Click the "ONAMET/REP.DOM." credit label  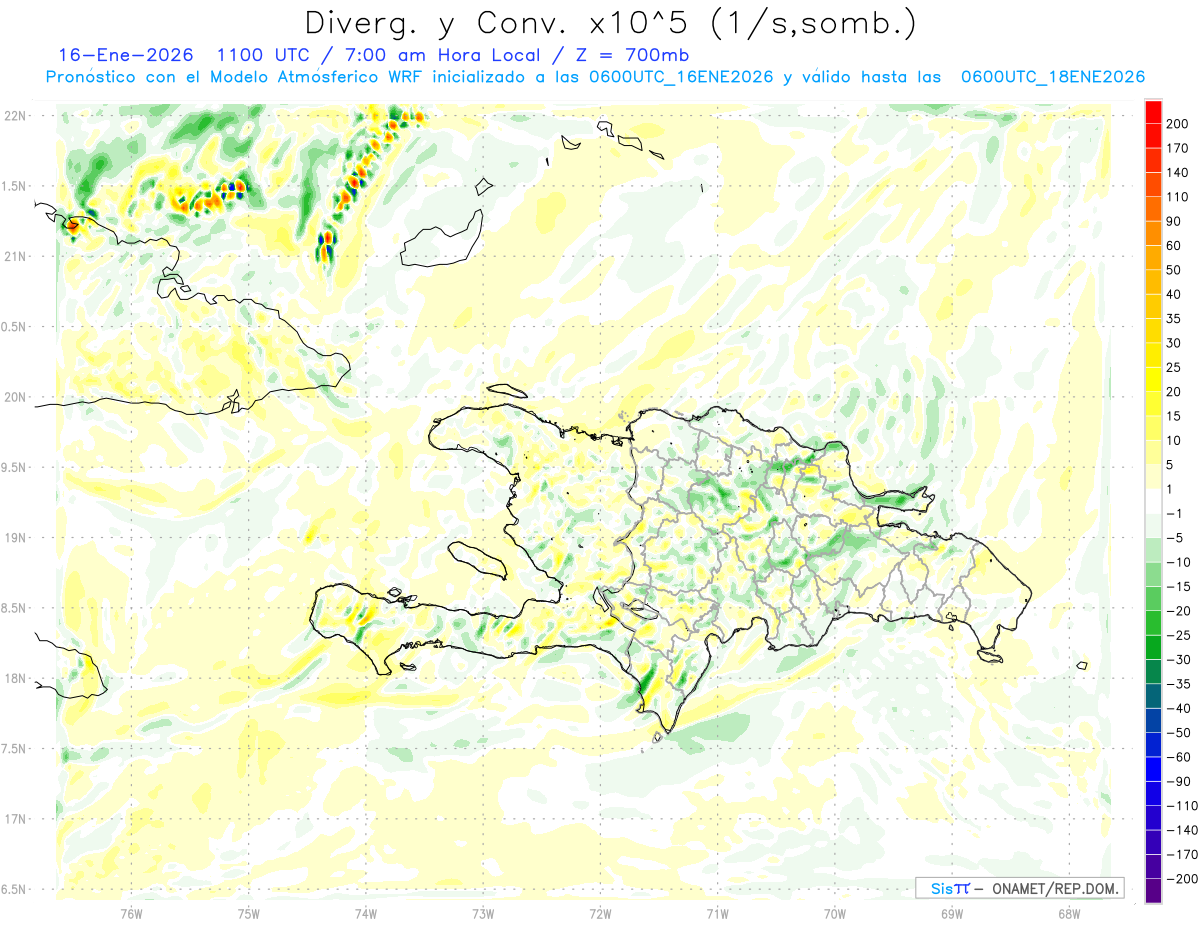pos(1056,888)
